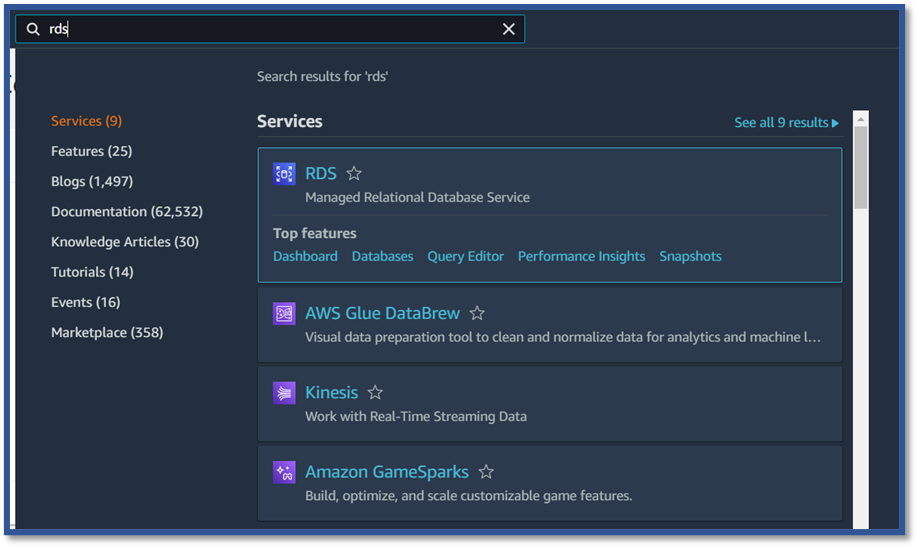Star the Kinesis service
918x548 pixels.
point(375,392)
